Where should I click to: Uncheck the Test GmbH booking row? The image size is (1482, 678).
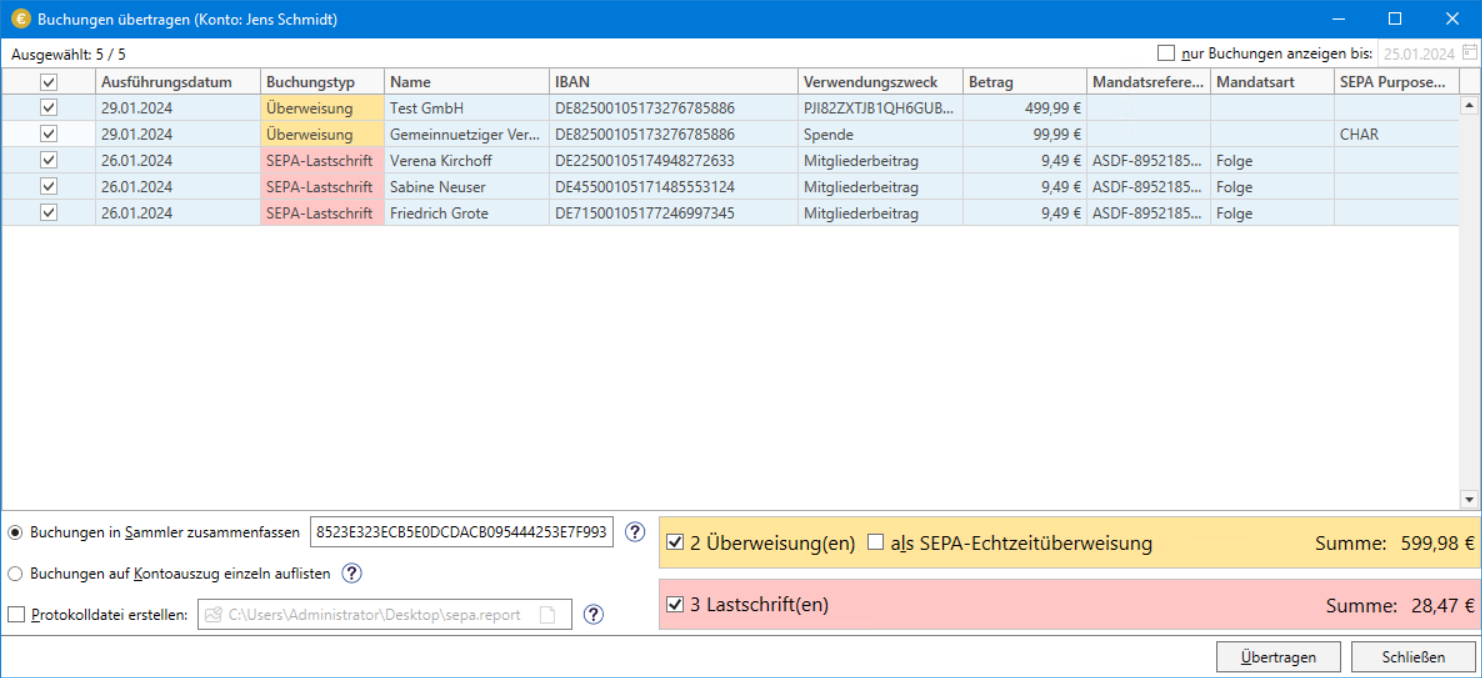48,108
